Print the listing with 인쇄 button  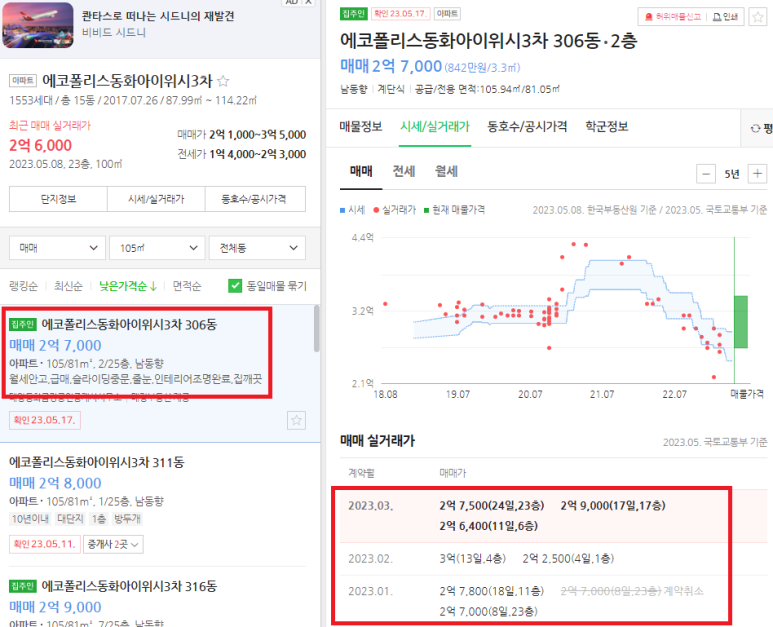point(726,17)
